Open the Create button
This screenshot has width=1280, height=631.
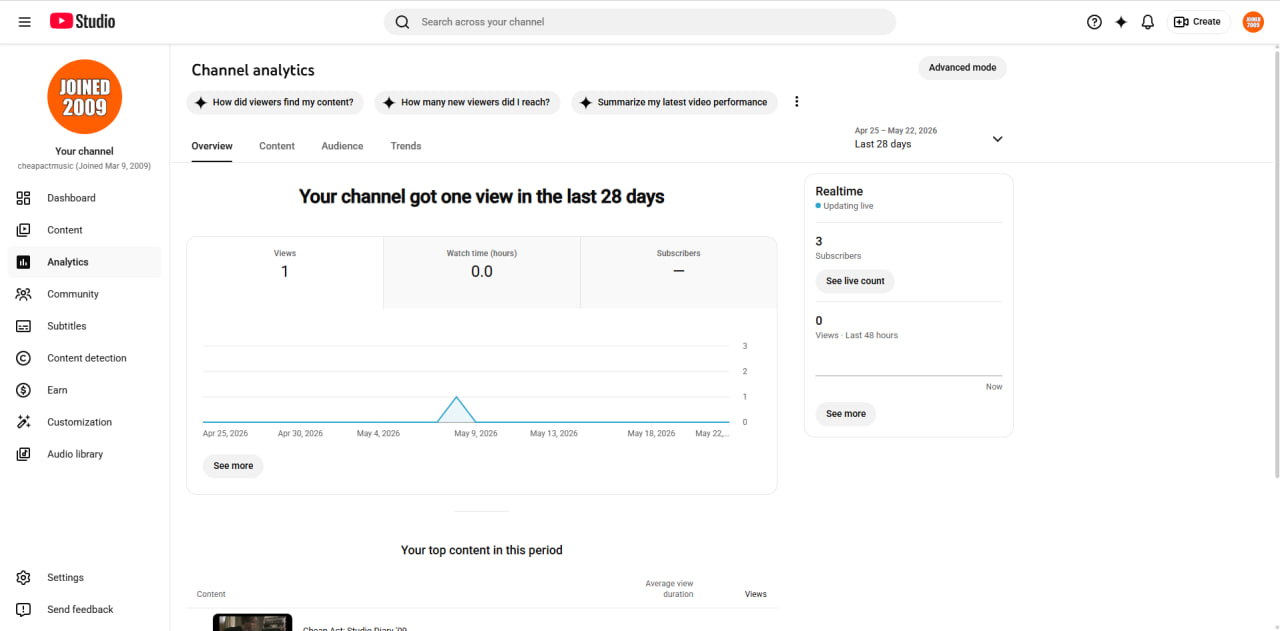coord(1198,22)
